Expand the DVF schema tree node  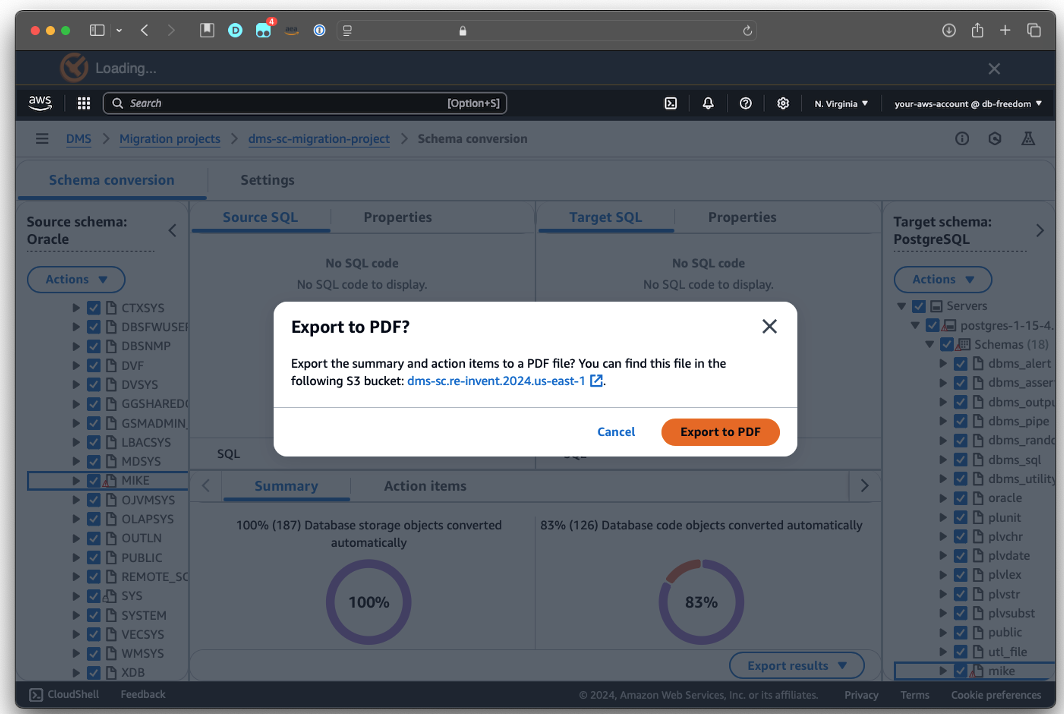coord(76,365)
